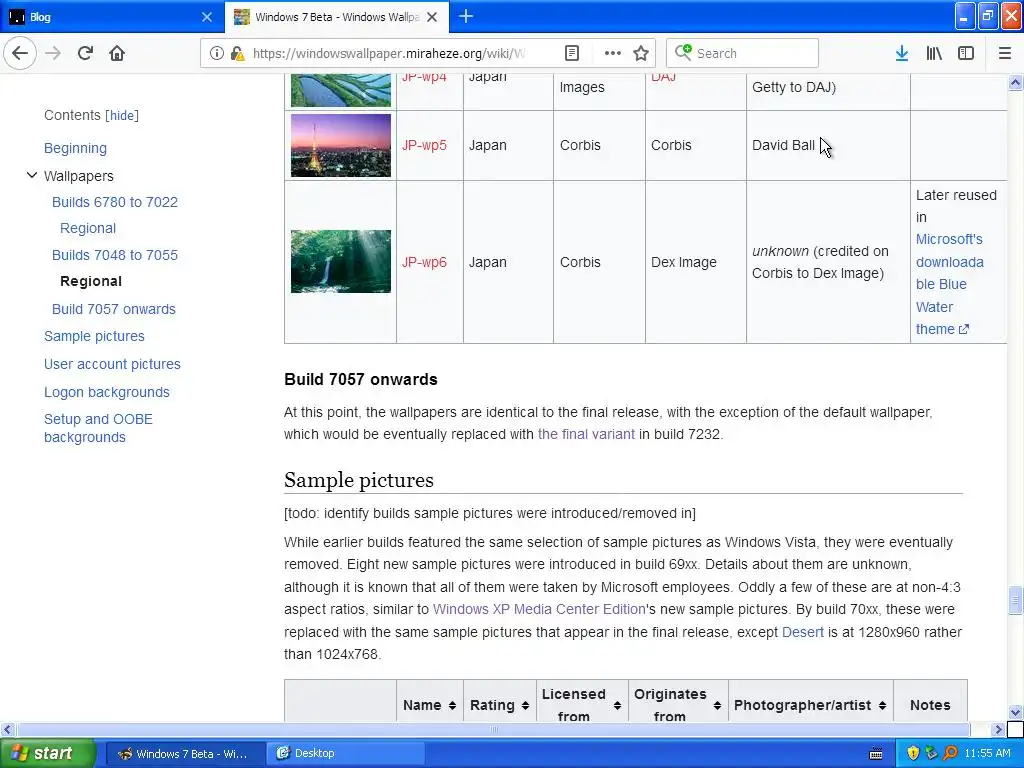This screenshot has height=768, width=1024.
Task: Open the JP-wp5 Tokyo skyline thumbnail
Action: tap(341, 145)
